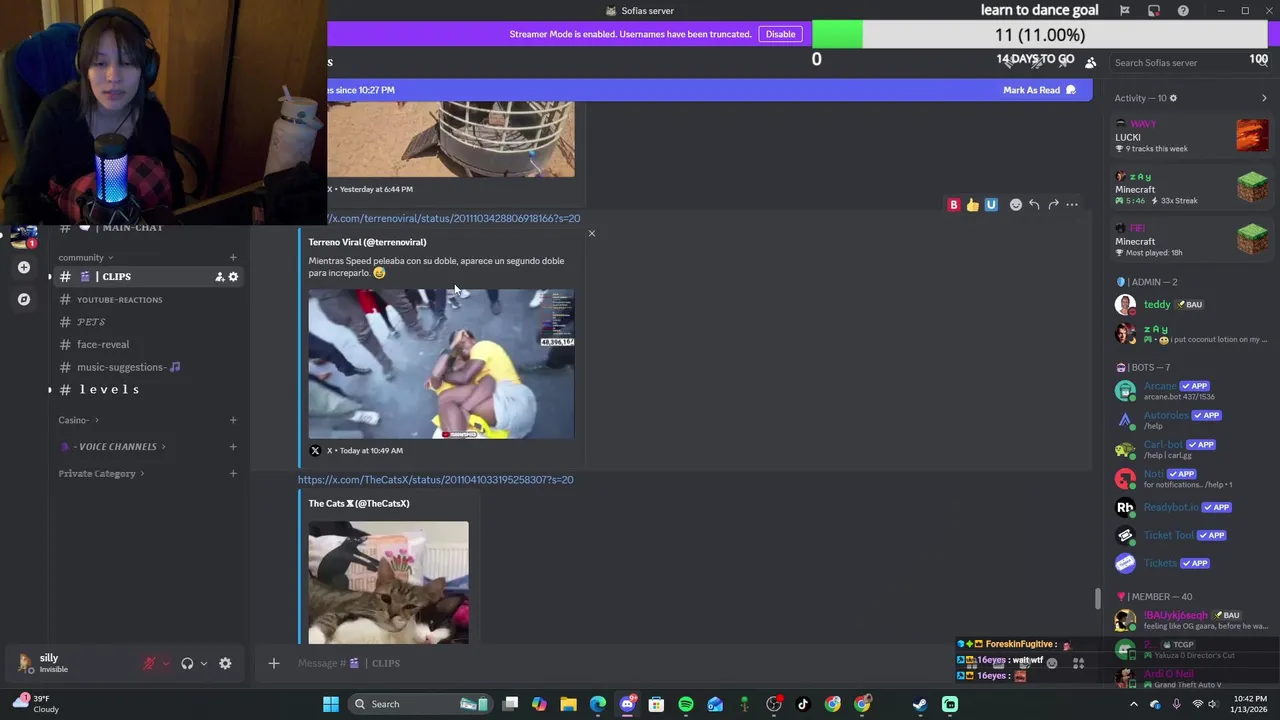Open Discord from the taskbar

[627, 704]
